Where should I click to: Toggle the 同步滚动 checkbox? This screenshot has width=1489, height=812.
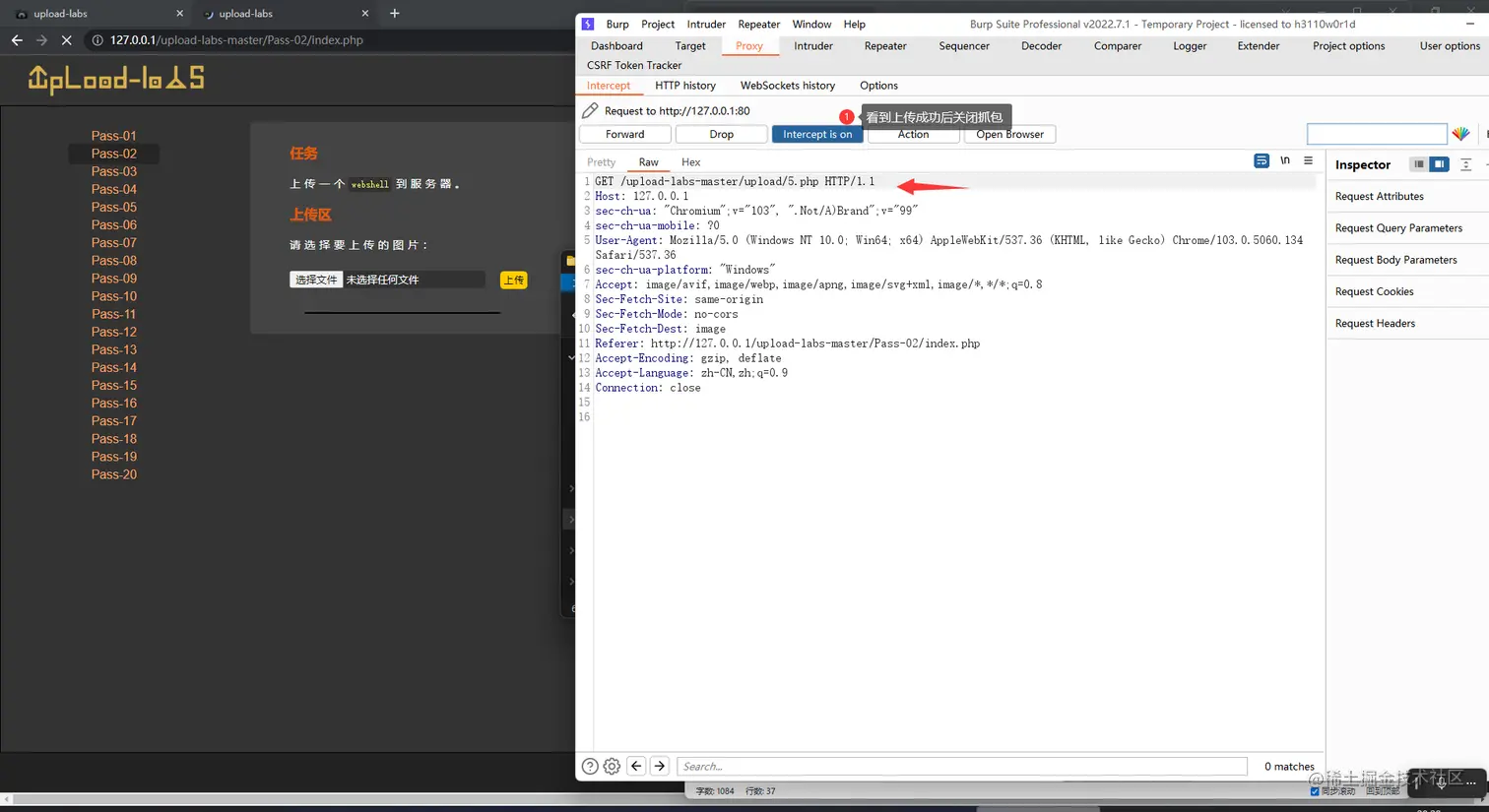pyautogui.click(x=1315, y=791)
